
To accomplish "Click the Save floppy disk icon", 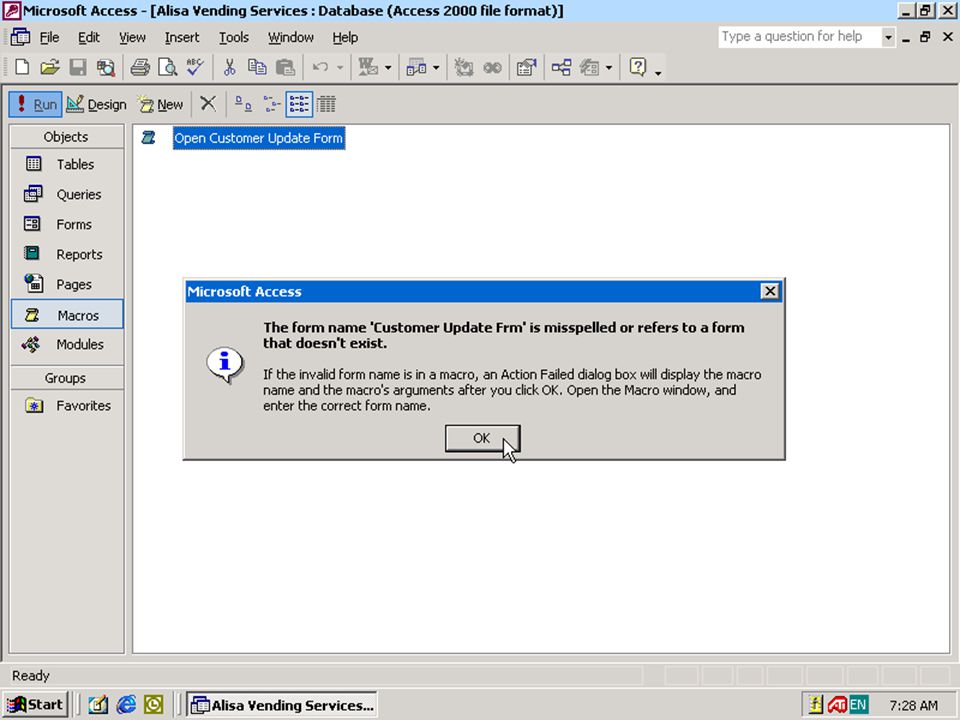I will (x=78, y=67).
